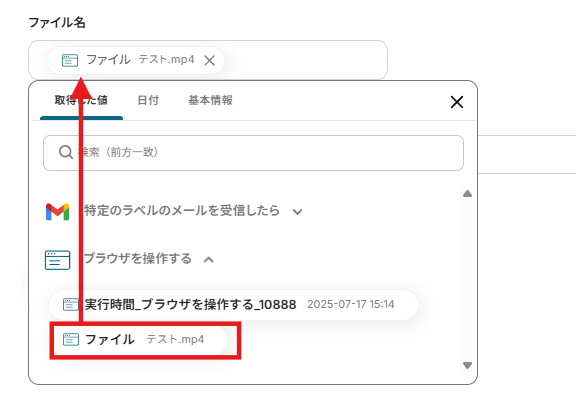Open the 日付 tab
The image size is (576, 394).
pyautogui.click(x=148, y=100)
